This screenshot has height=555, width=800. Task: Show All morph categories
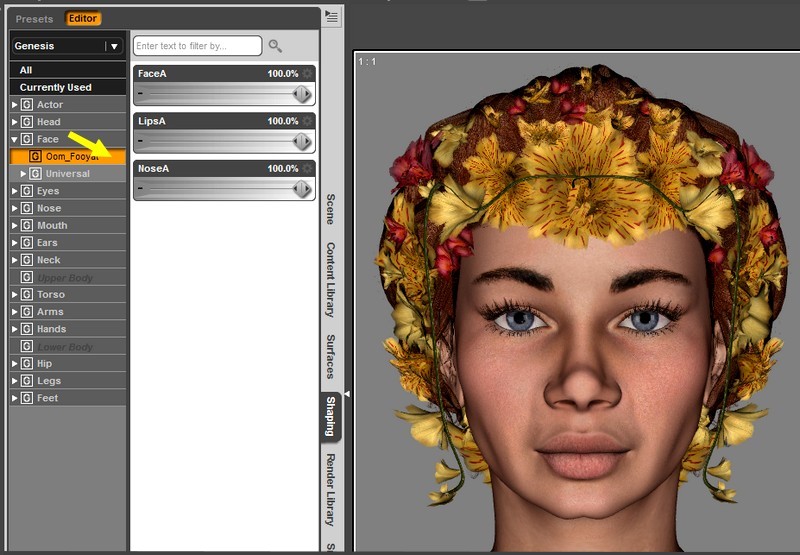tap(68, 70)
